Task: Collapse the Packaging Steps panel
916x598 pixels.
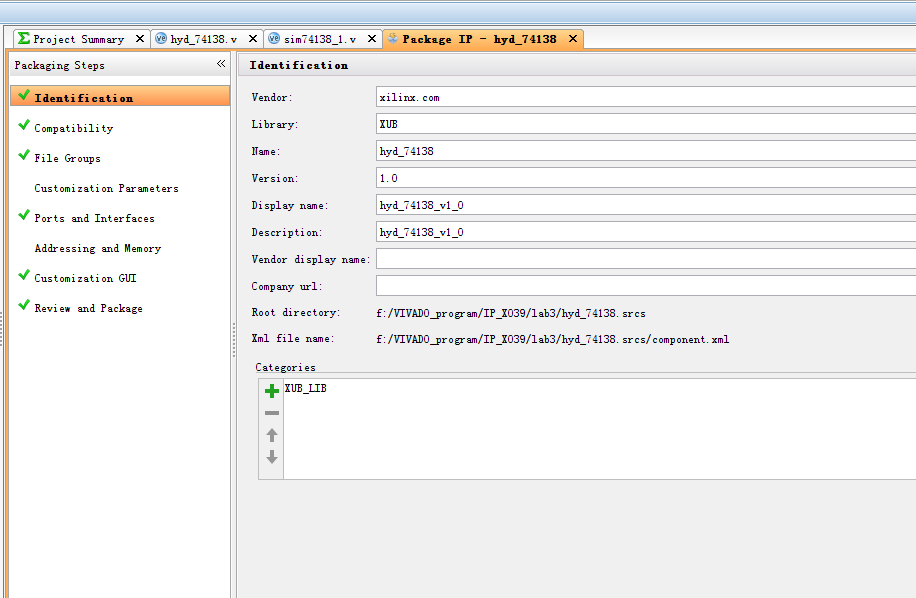Action: [x=221, y=64]
